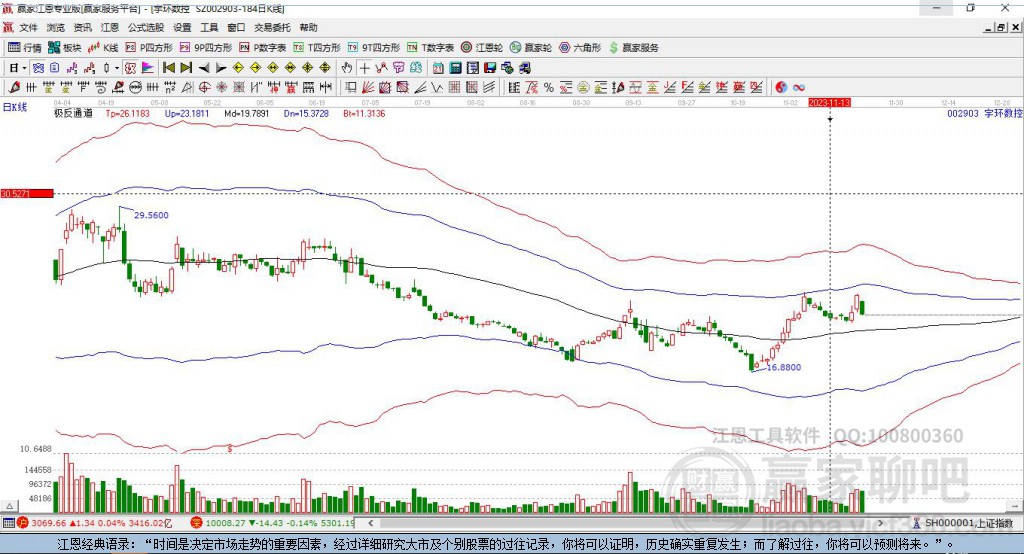Open the 文件 menu

28,27
